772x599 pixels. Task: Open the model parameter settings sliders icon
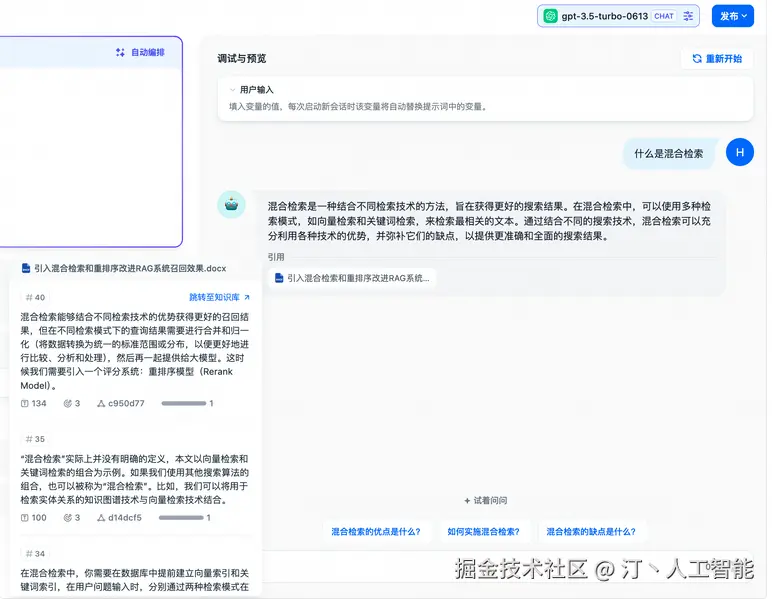tap(688, 16)
